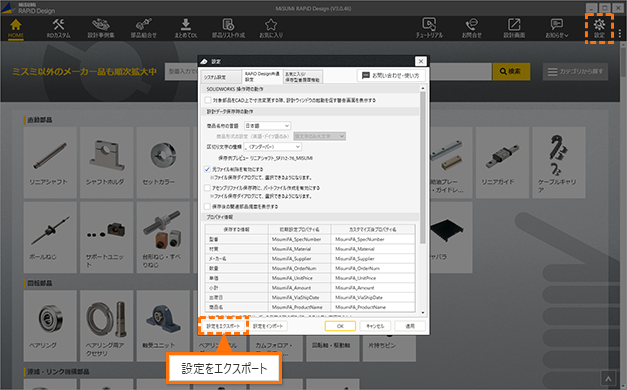
Task: Click customized cell MisumiFA_Material
Action: (x=373, y=249)
